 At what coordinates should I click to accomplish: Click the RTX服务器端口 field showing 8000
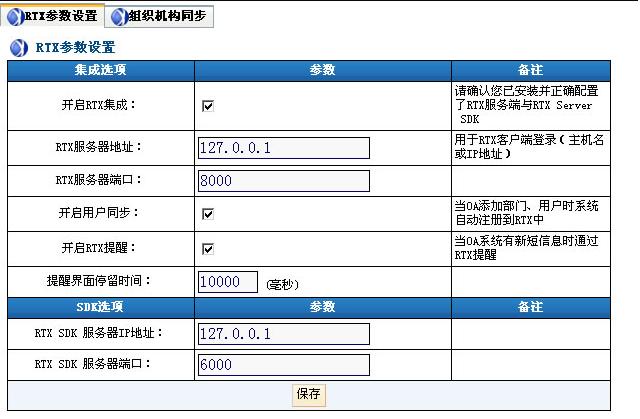[284, 181]
